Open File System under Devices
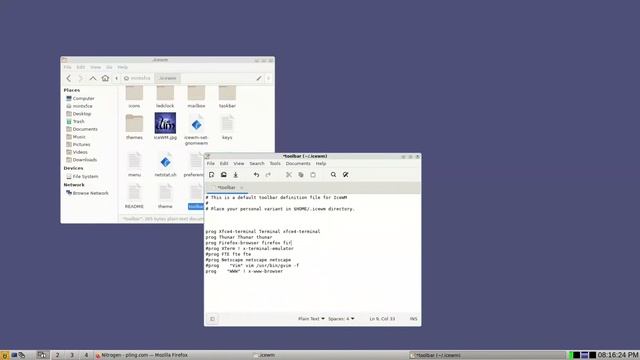640x360 pixels. pos(85,176)
